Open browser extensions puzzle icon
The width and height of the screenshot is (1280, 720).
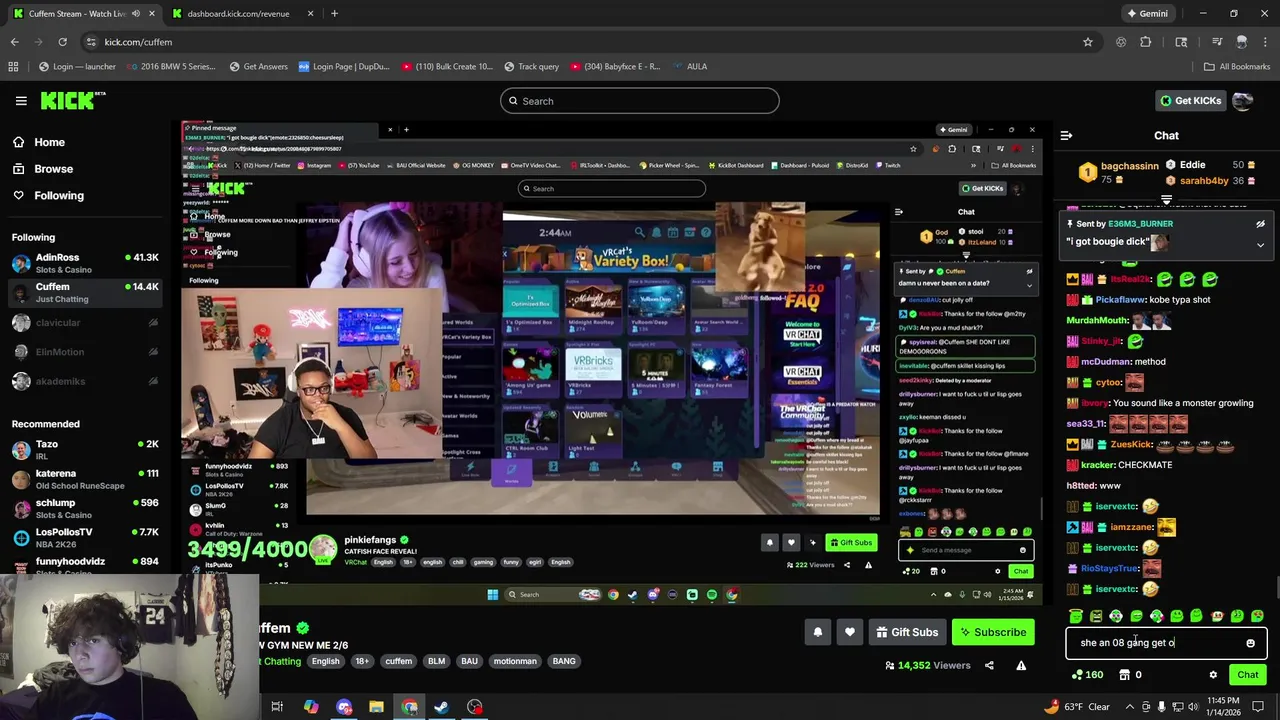pyautogui.click(x=1146, y=42)
